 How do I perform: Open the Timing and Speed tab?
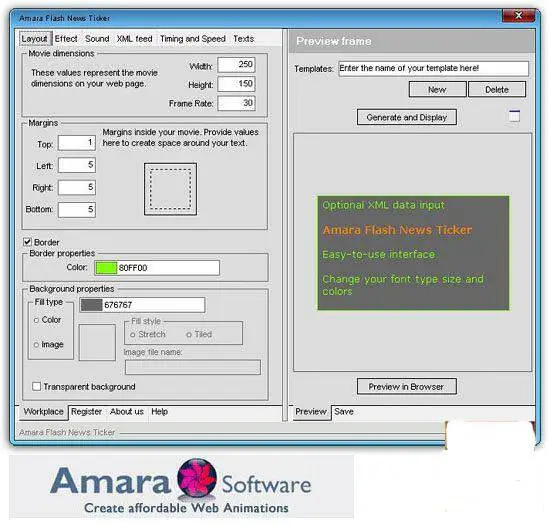[x=193, y=39]
